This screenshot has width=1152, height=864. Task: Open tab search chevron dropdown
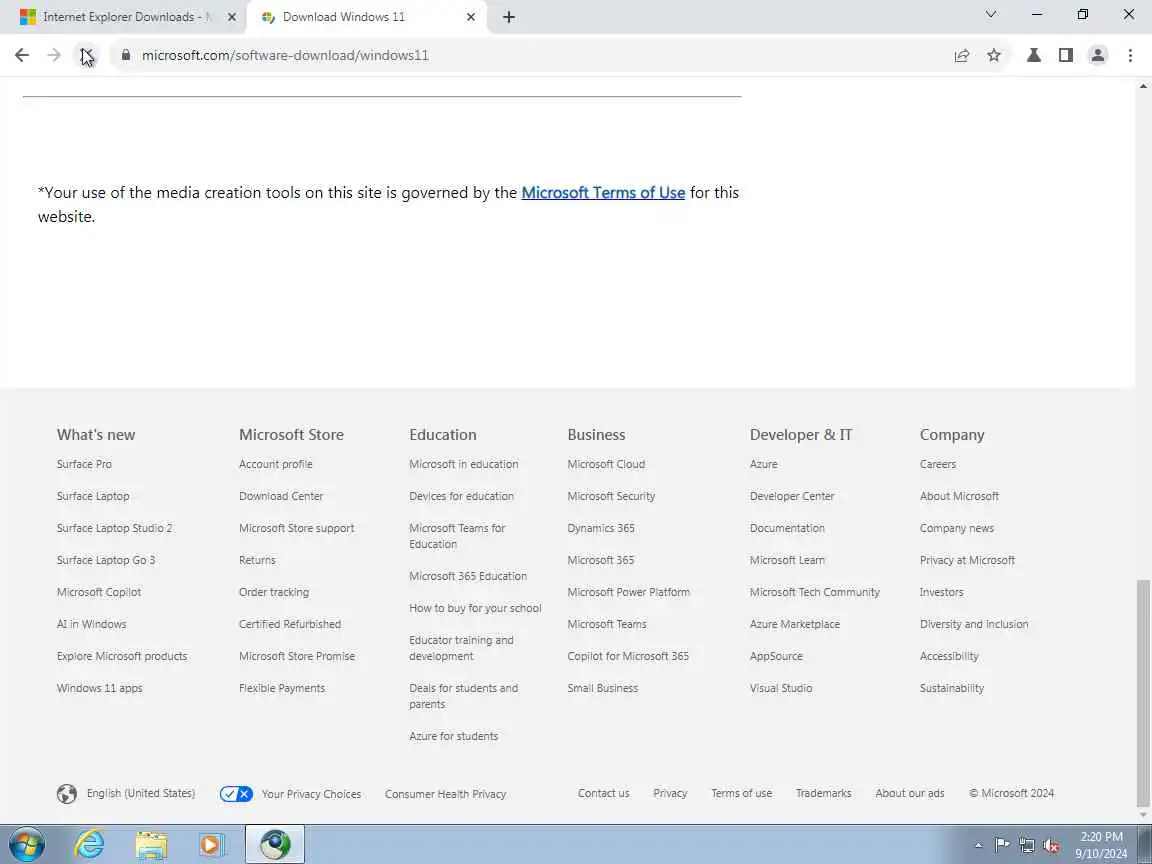990,14
